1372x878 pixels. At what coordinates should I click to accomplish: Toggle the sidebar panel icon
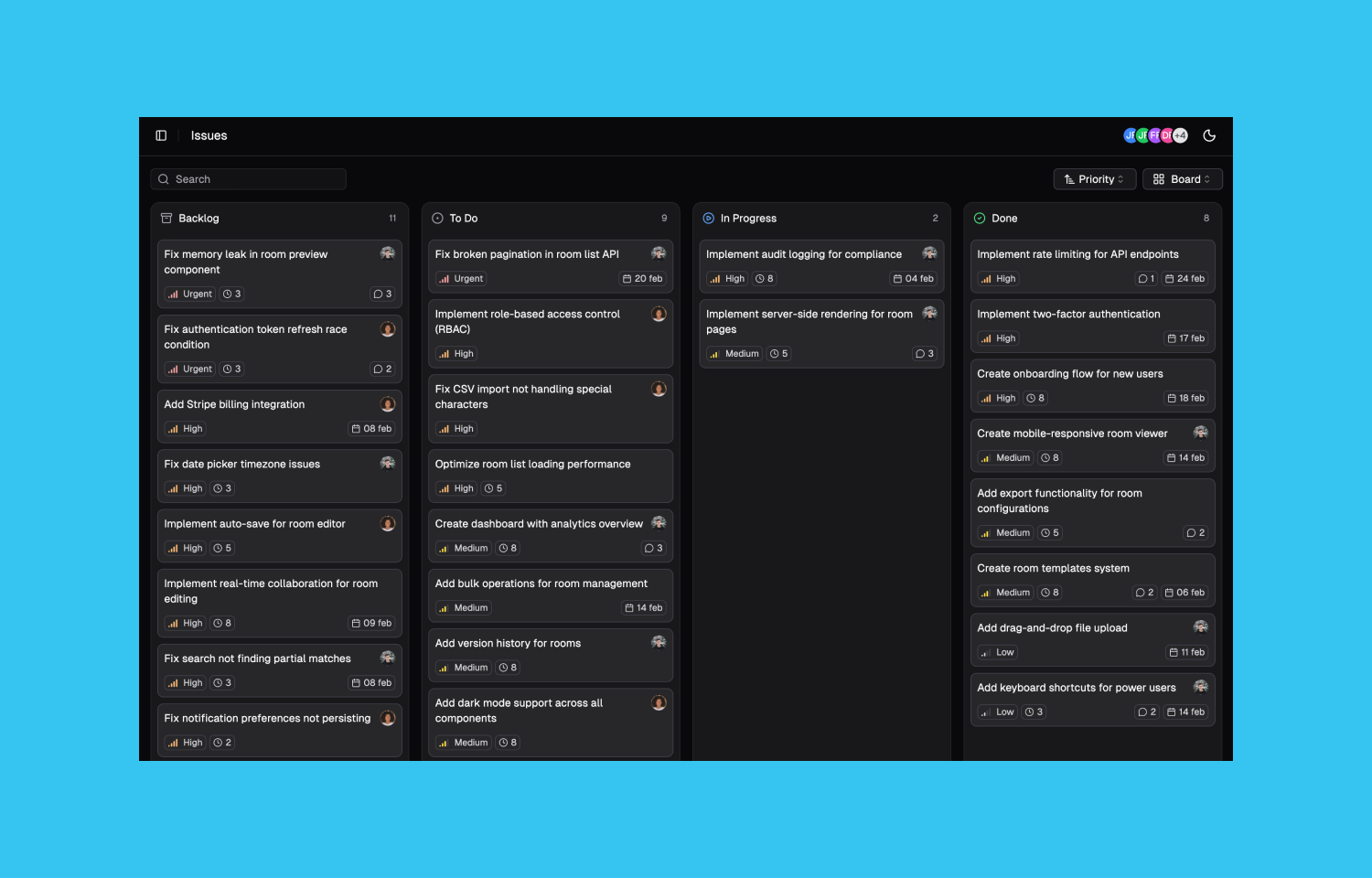(x=162, y=134)
